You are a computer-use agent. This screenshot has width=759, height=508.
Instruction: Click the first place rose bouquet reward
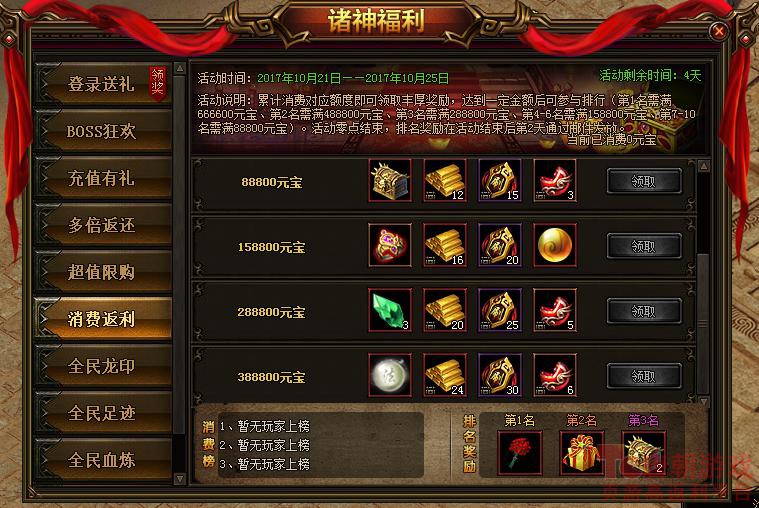click(x=519, y=453)
